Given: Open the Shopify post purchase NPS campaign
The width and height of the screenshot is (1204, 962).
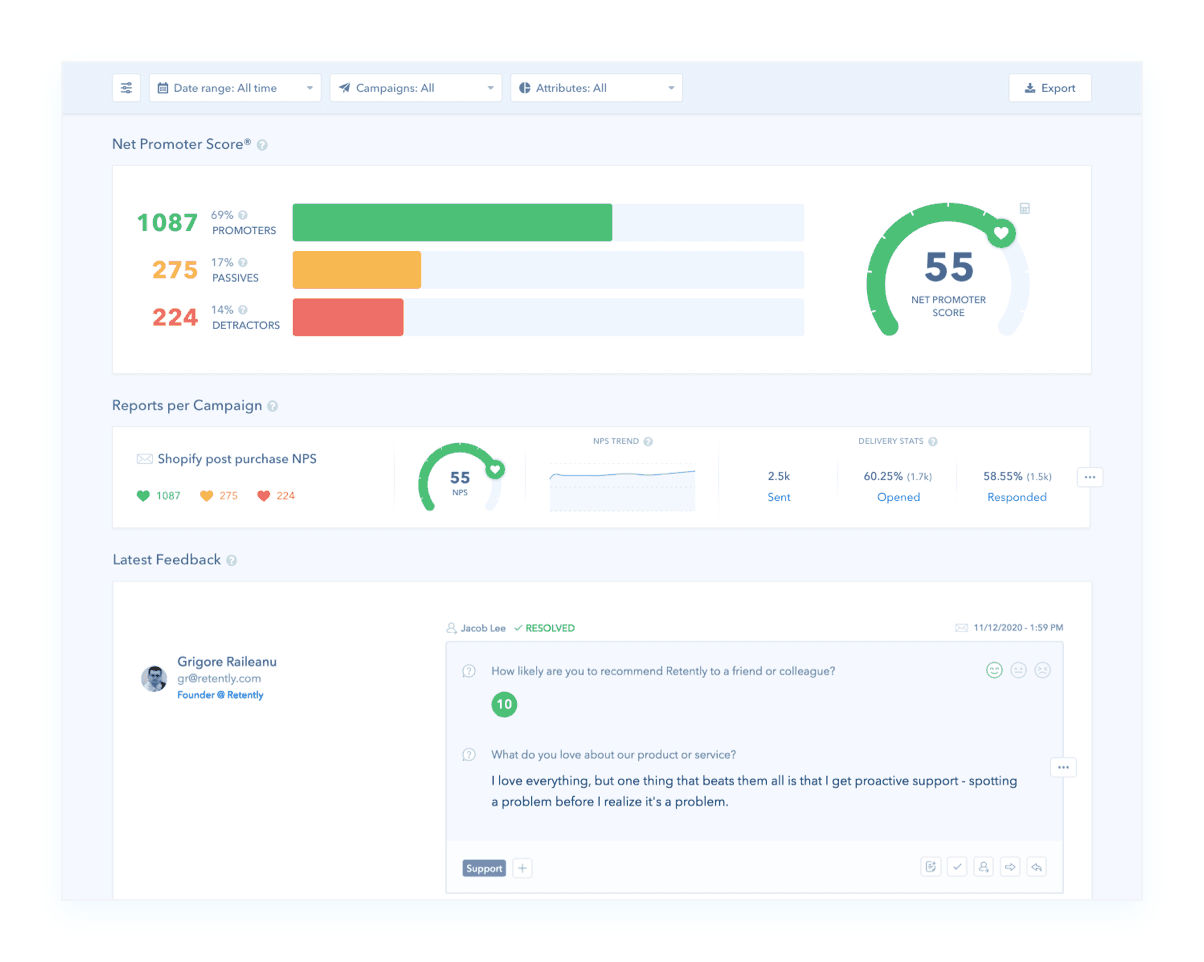Looking at the screenshot, I should coord(237,459).
